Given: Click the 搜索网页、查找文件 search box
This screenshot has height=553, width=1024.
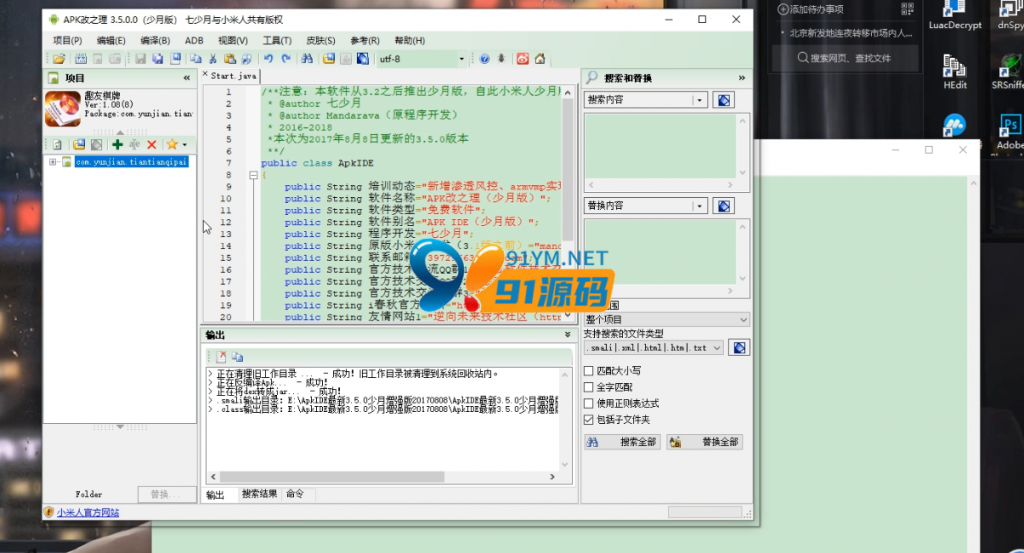Looking at the screenshot, I should 845,58.
